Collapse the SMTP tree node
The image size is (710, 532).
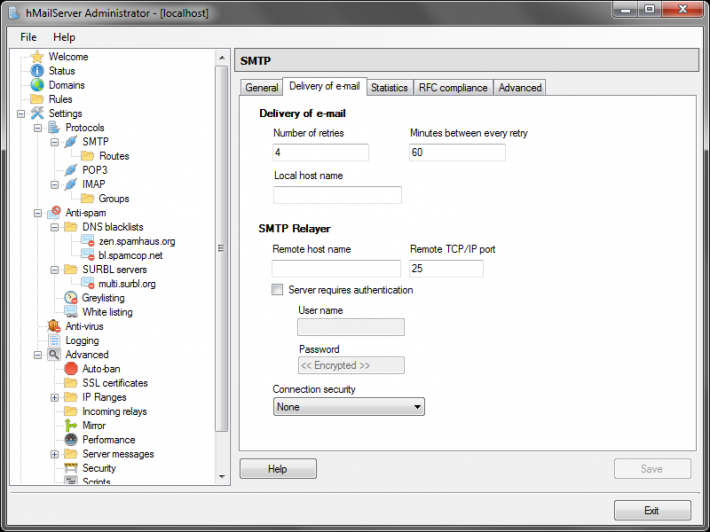point(54,142)
